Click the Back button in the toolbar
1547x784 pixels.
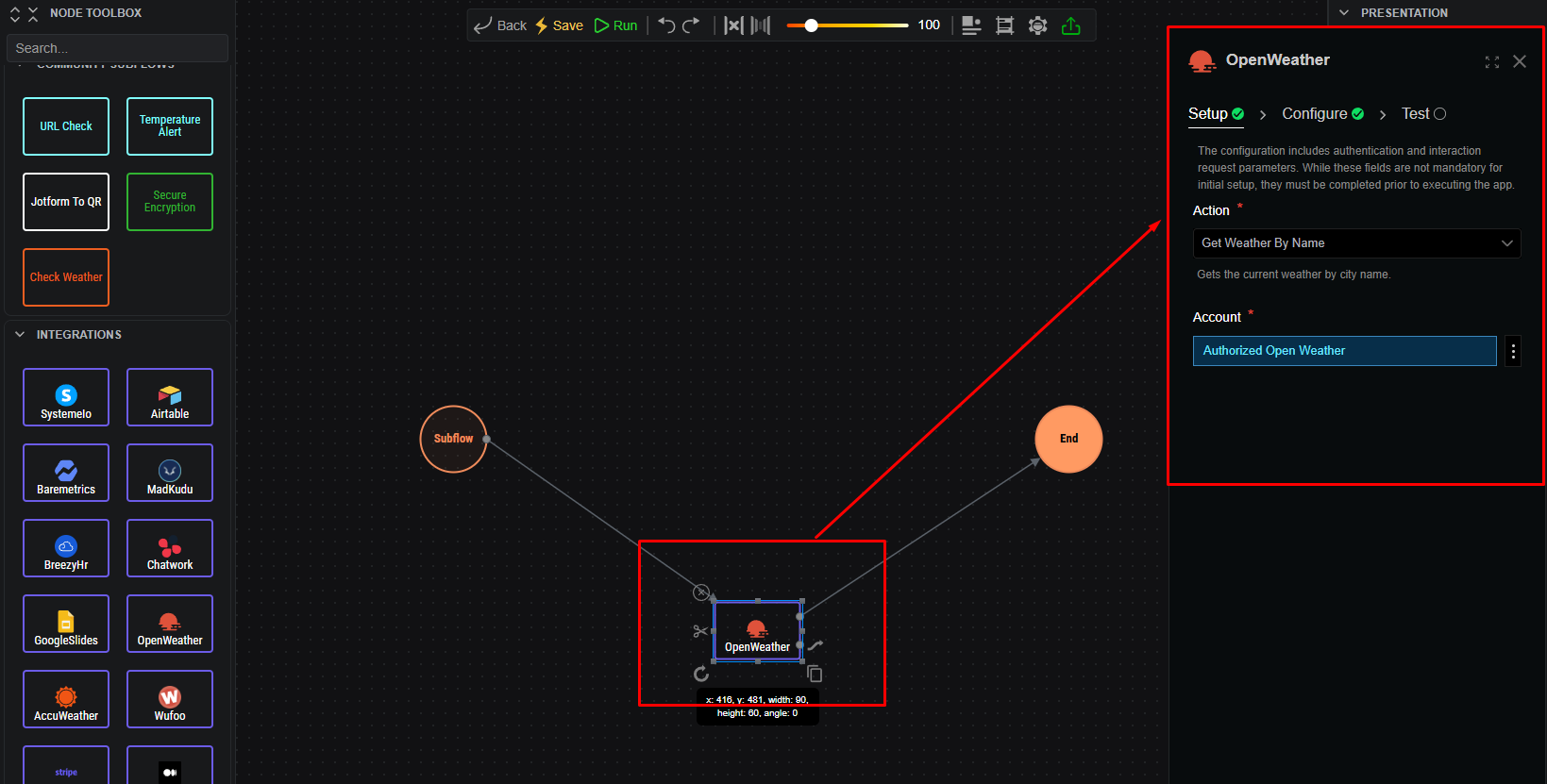tap(500, 25)
